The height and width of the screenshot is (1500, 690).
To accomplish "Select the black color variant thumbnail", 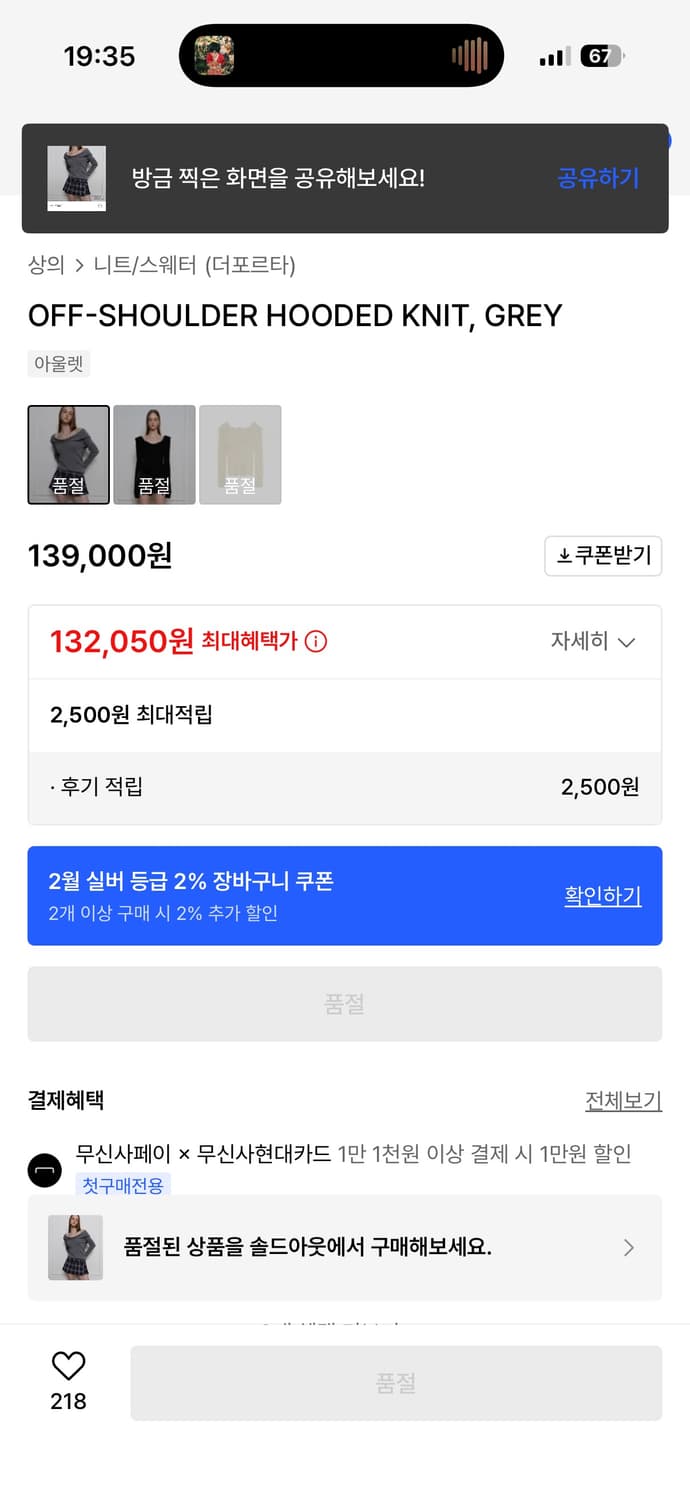I will 154,454.
